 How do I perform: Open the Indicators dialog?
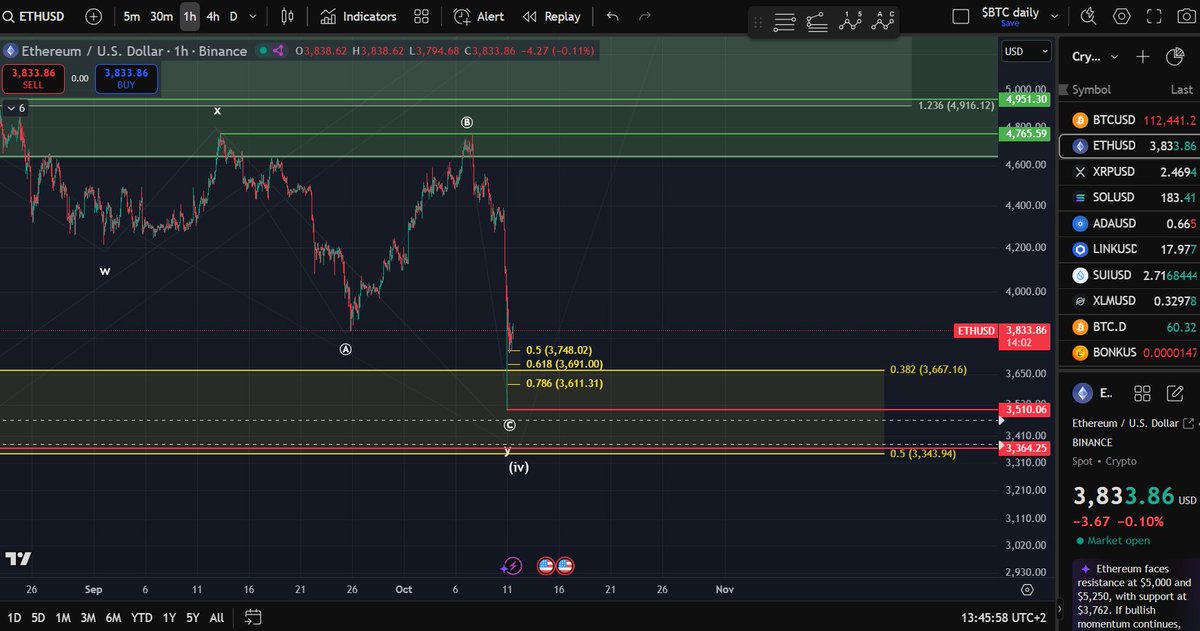click(x=358, y=16)
